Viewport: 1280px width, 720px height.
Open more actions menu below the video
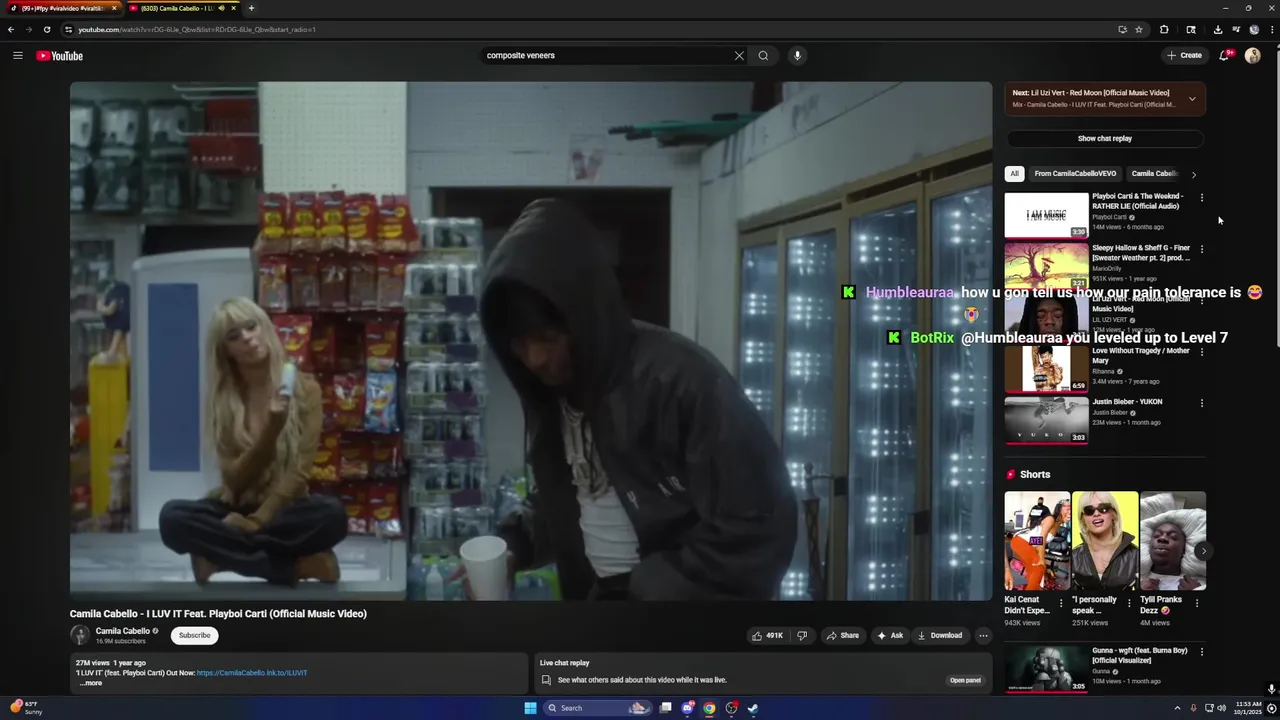coord(983,635)
